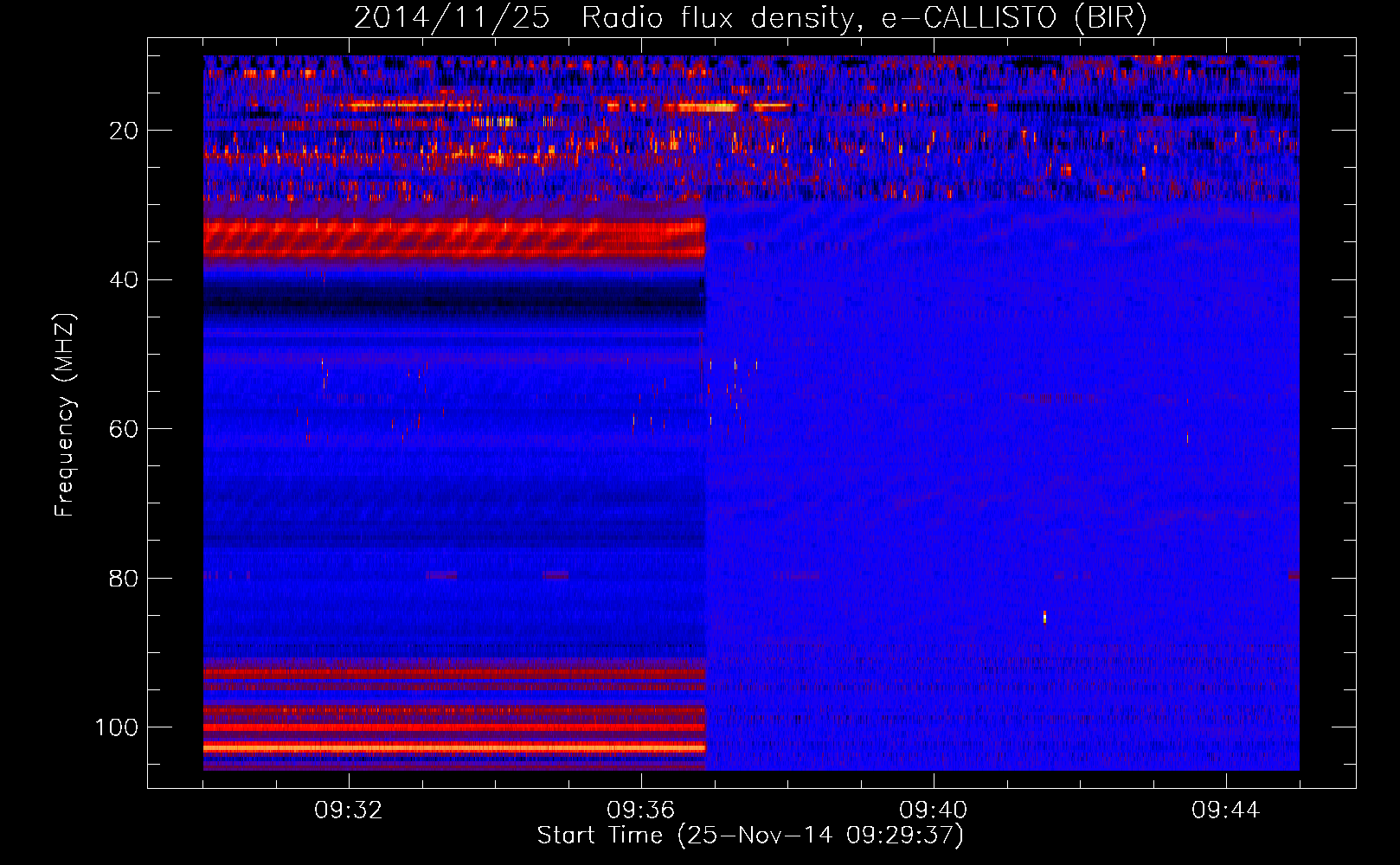Click the frequency tick label "20"
1400x865 pixels.
(125, 131)
